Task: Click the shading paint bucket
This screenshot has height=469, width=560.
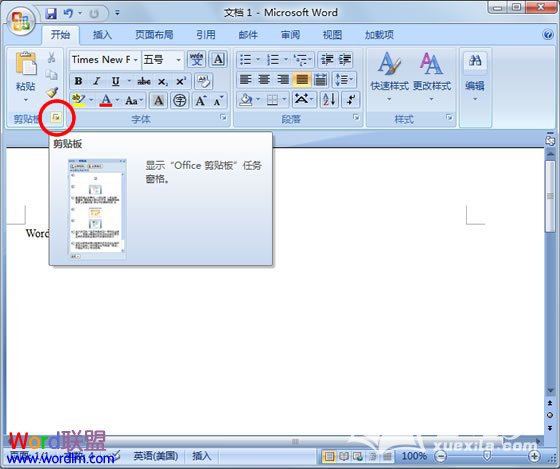Action: tap(246, 100)
